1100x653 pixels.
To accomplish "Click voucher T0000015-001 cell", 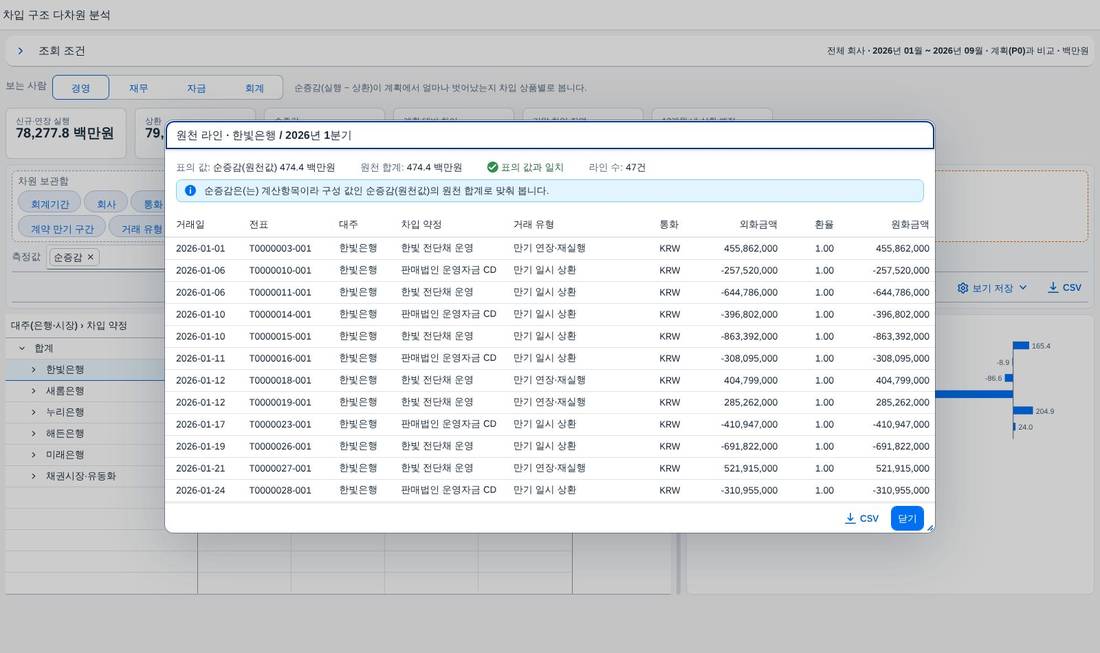I will 280,336.
